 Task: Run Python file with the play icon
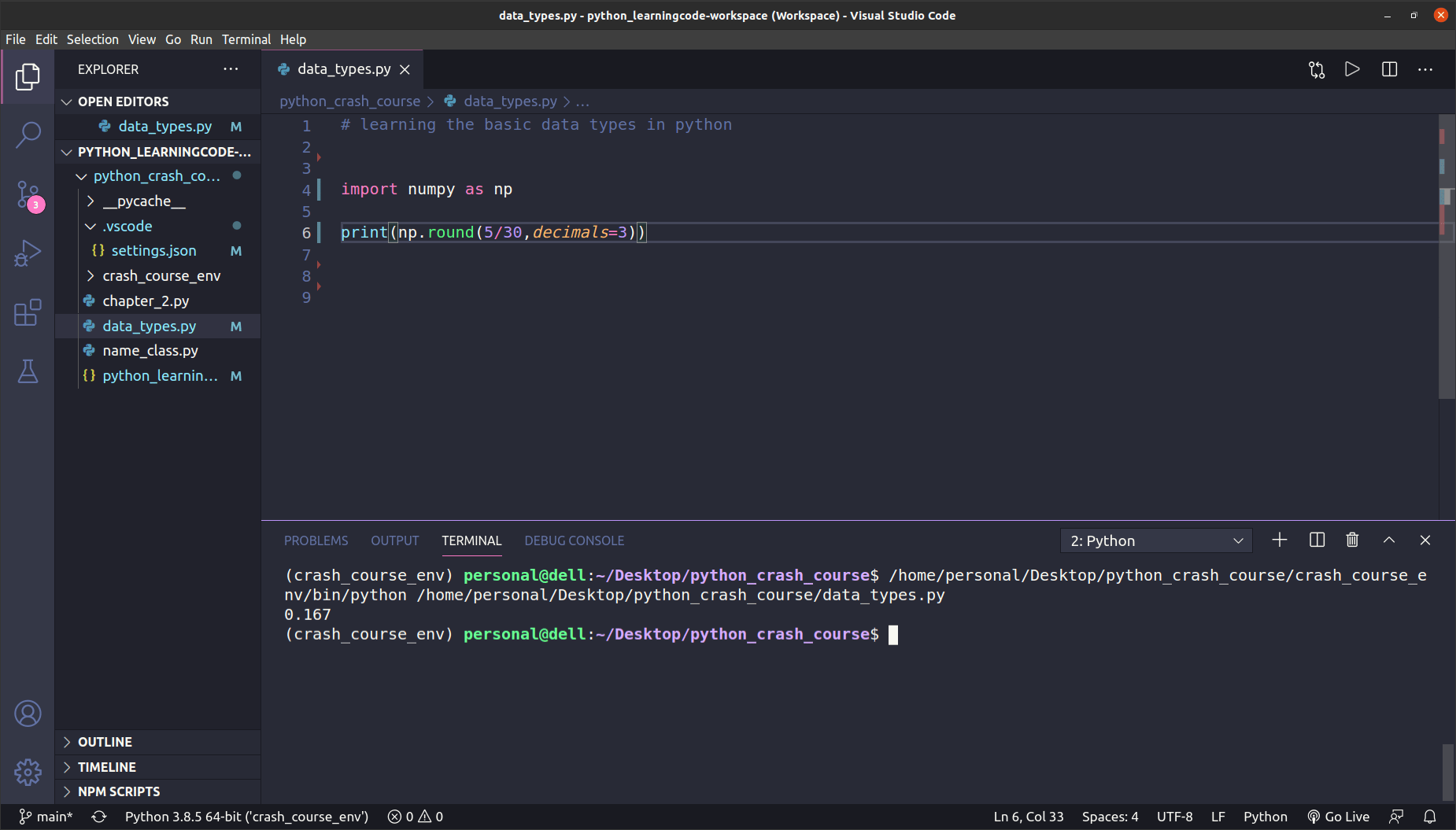(x=1352, y=69)
